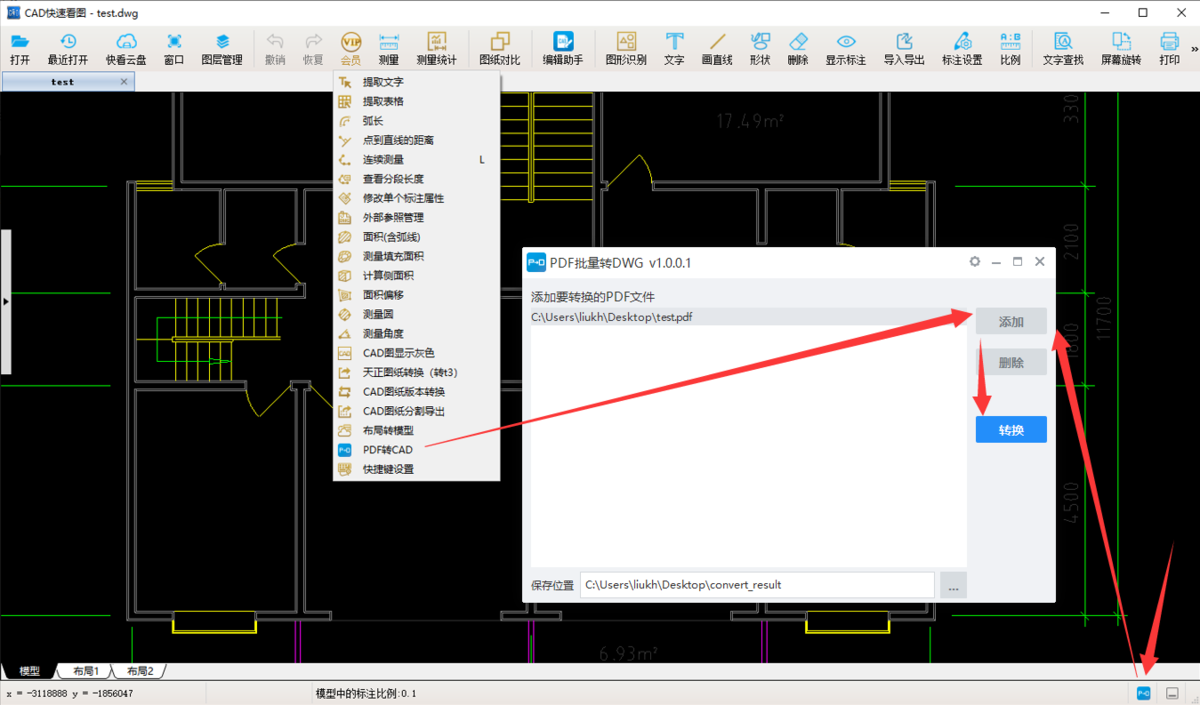Viewport: 1200px width, 705px height.
Task: Expand the collapsed left side panel handle
Action: [x=5, y=301]
